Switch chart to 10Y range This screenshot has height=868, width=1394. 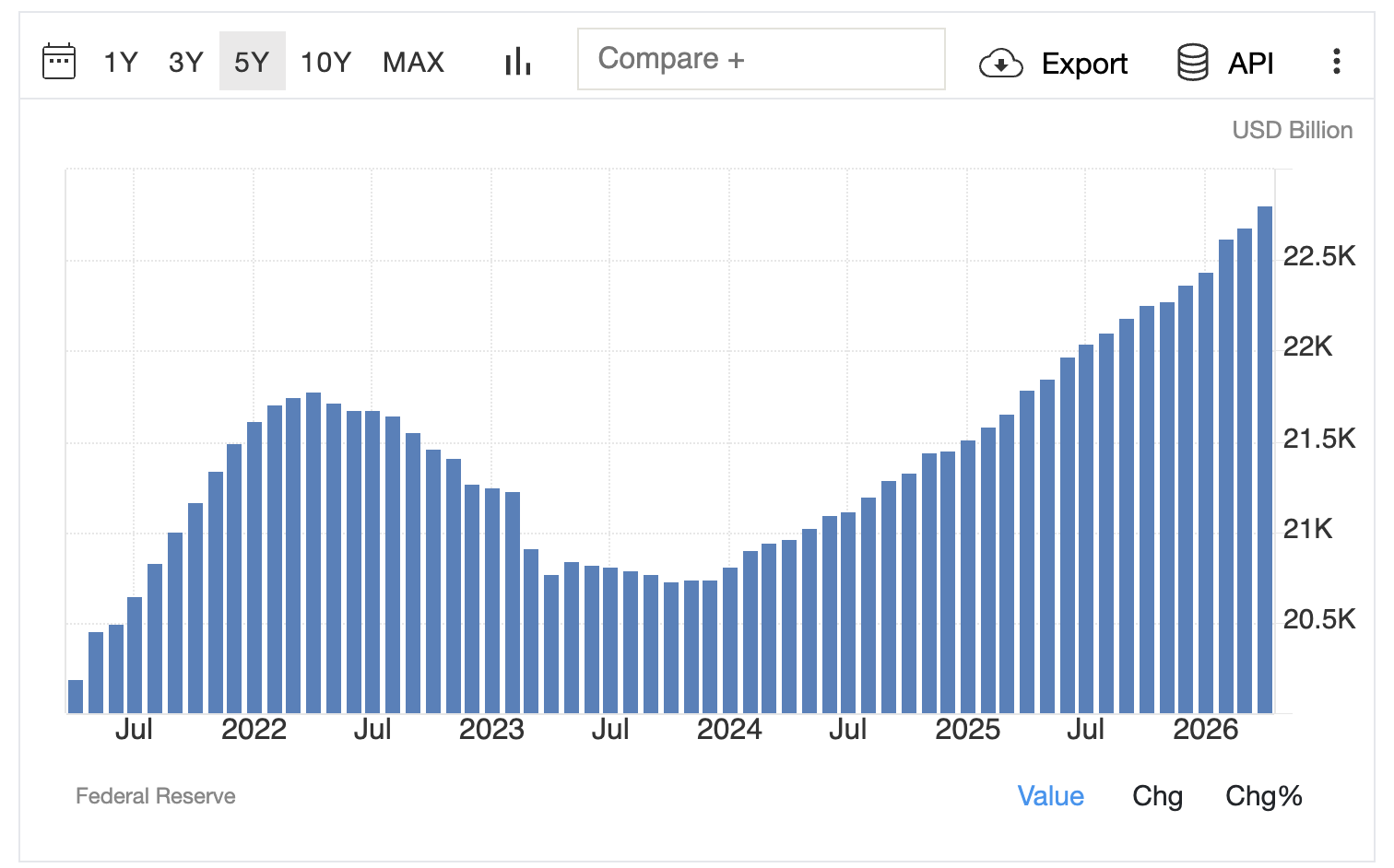click(x=325, y=62)
